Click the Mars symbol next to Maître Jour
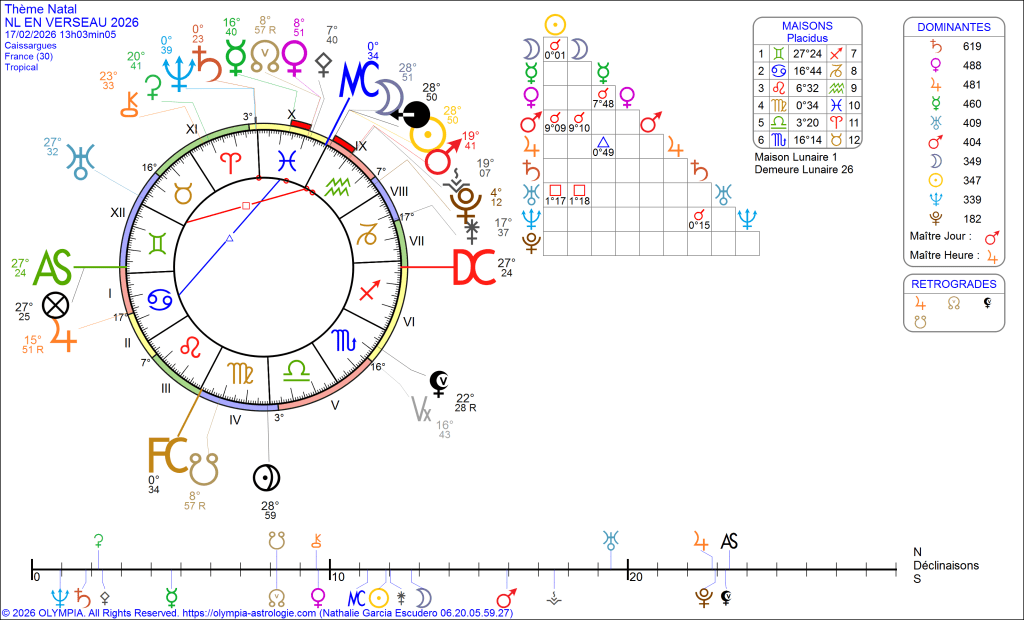1024x620 pixels. tap(992, 239)
